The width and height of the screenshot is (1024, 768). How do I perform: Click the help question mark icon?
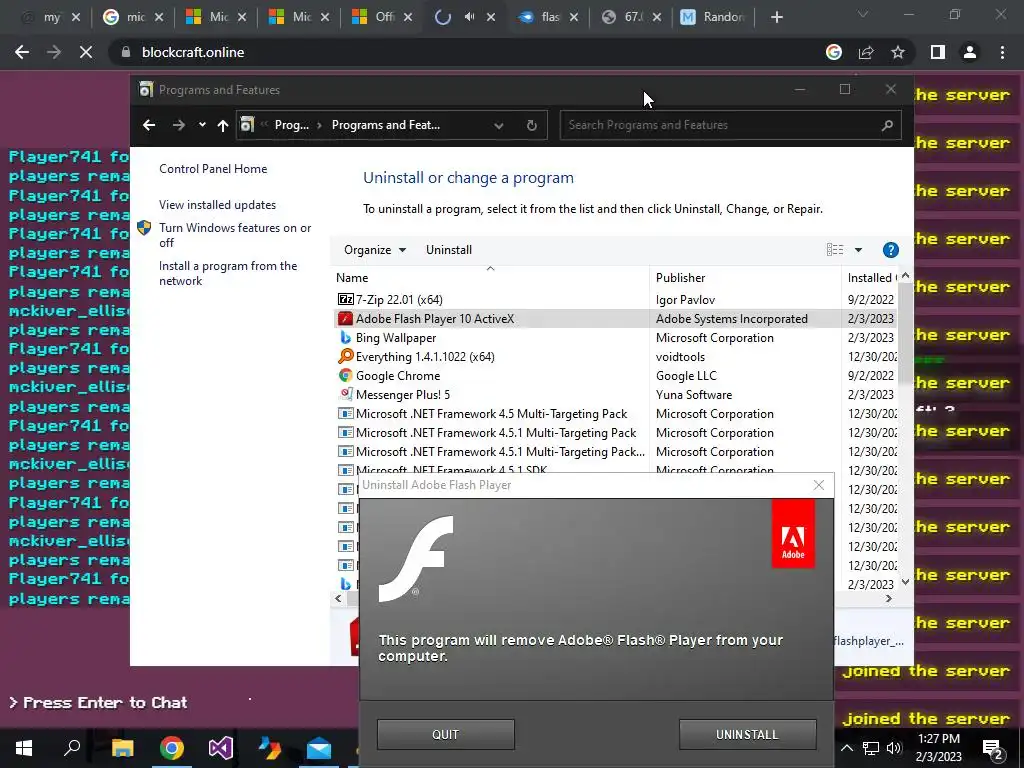point(890,249)
